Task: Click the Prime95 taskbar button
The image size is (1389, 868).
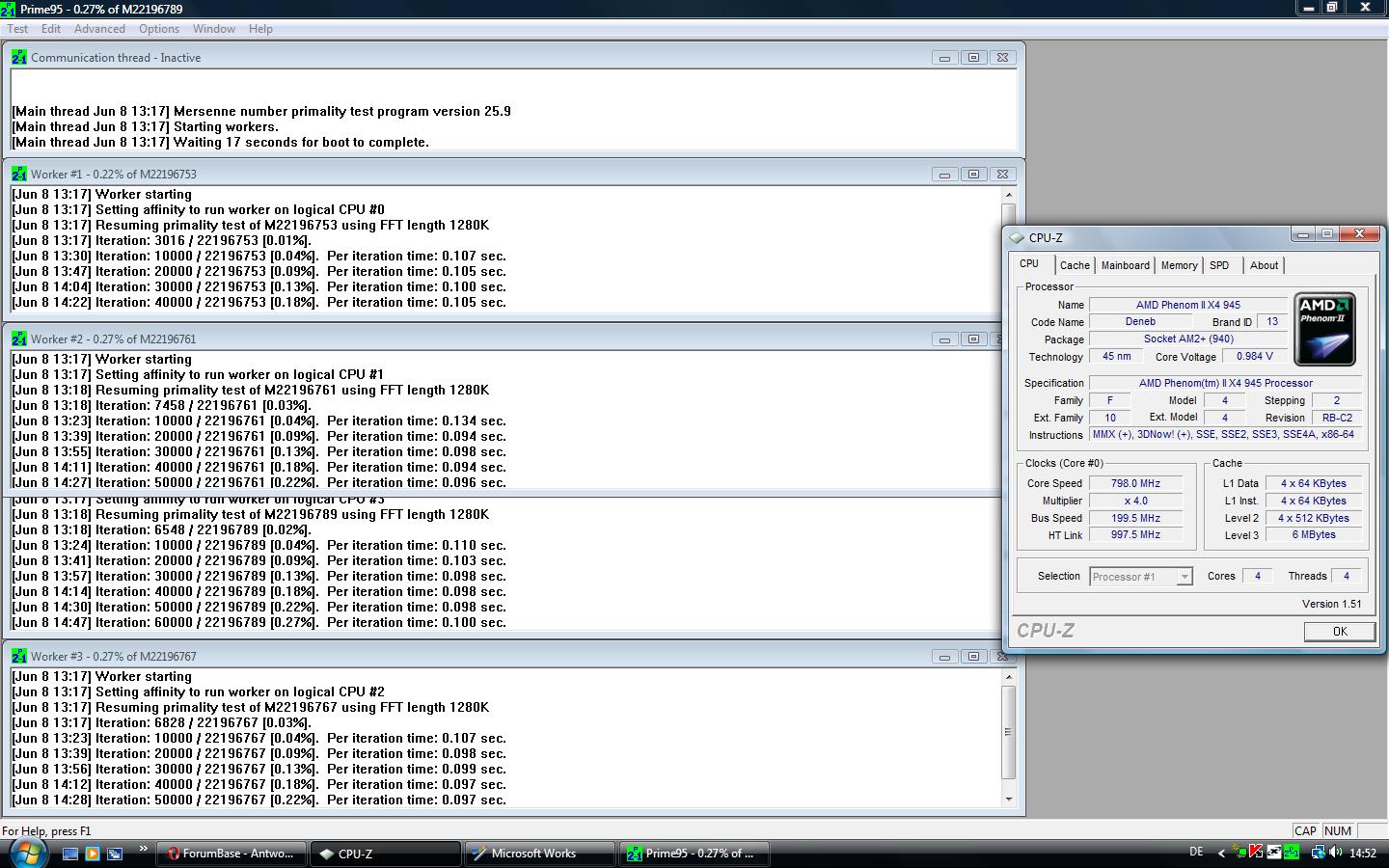Action: (694, 854)
